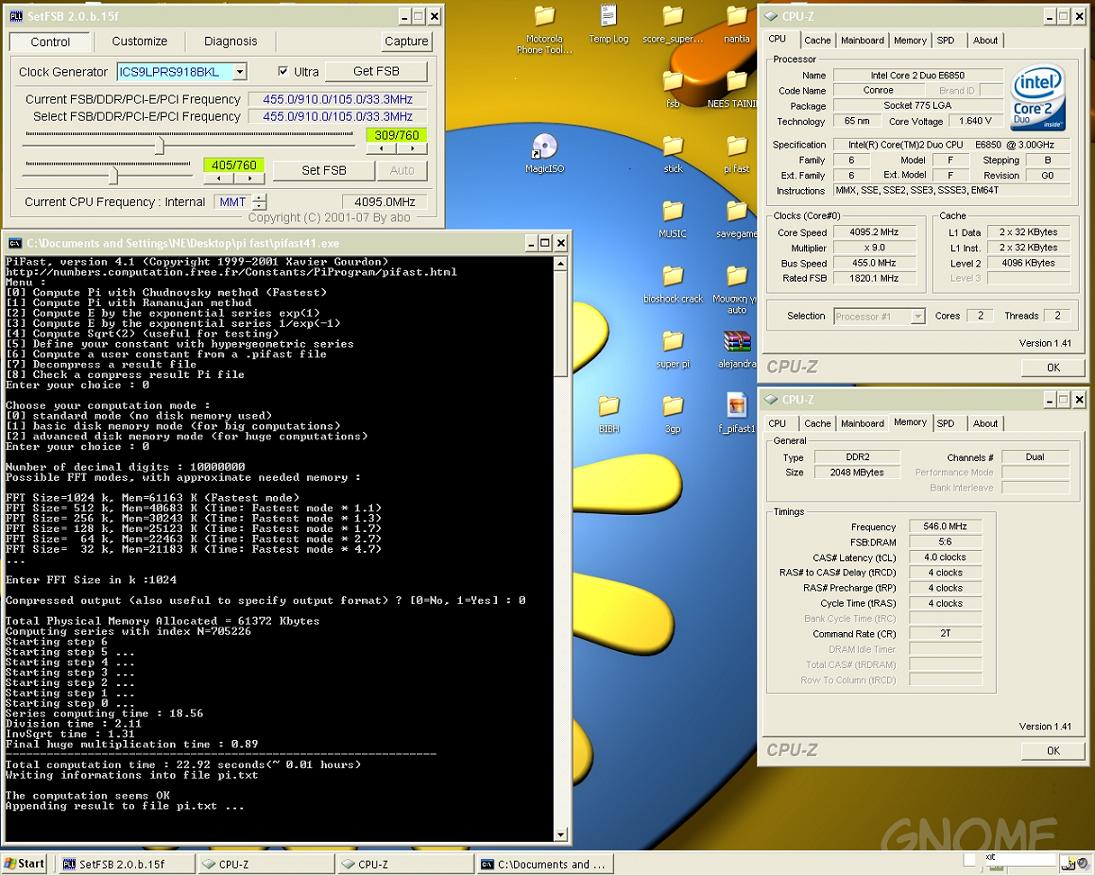Screen dimensions: 1095x876
Task: Click the Core Voltage value 1.640 V
Action: click(975, 121)
